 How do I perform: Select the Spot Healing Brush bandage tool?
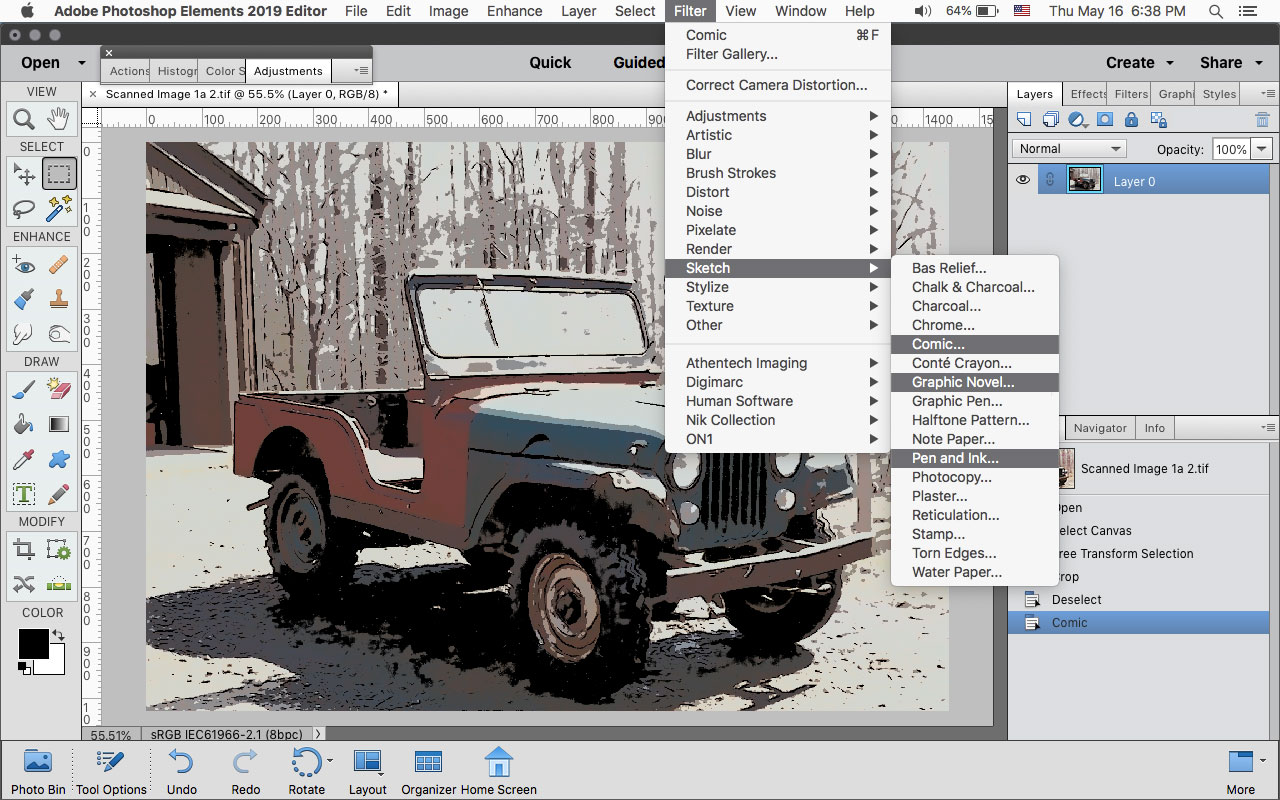pos(59,265)
